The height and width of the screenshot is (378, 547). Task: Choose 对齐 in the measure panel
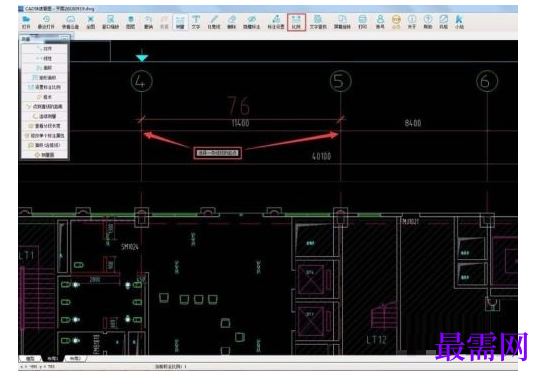pyautogui.click(x=44, y=48)
